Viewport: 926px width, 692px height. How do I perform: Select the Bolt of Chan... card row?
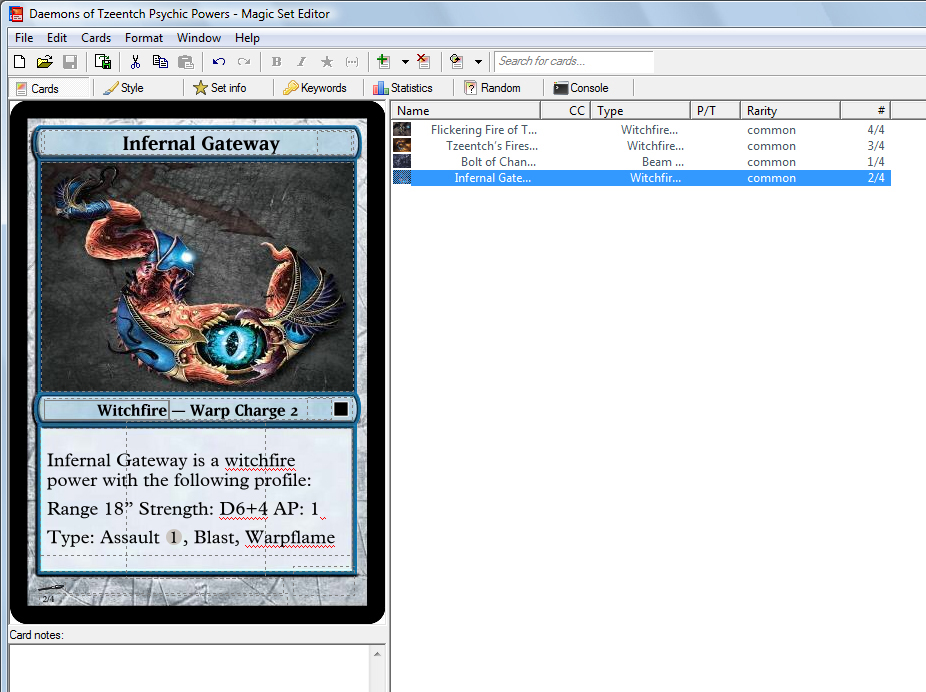641,161
